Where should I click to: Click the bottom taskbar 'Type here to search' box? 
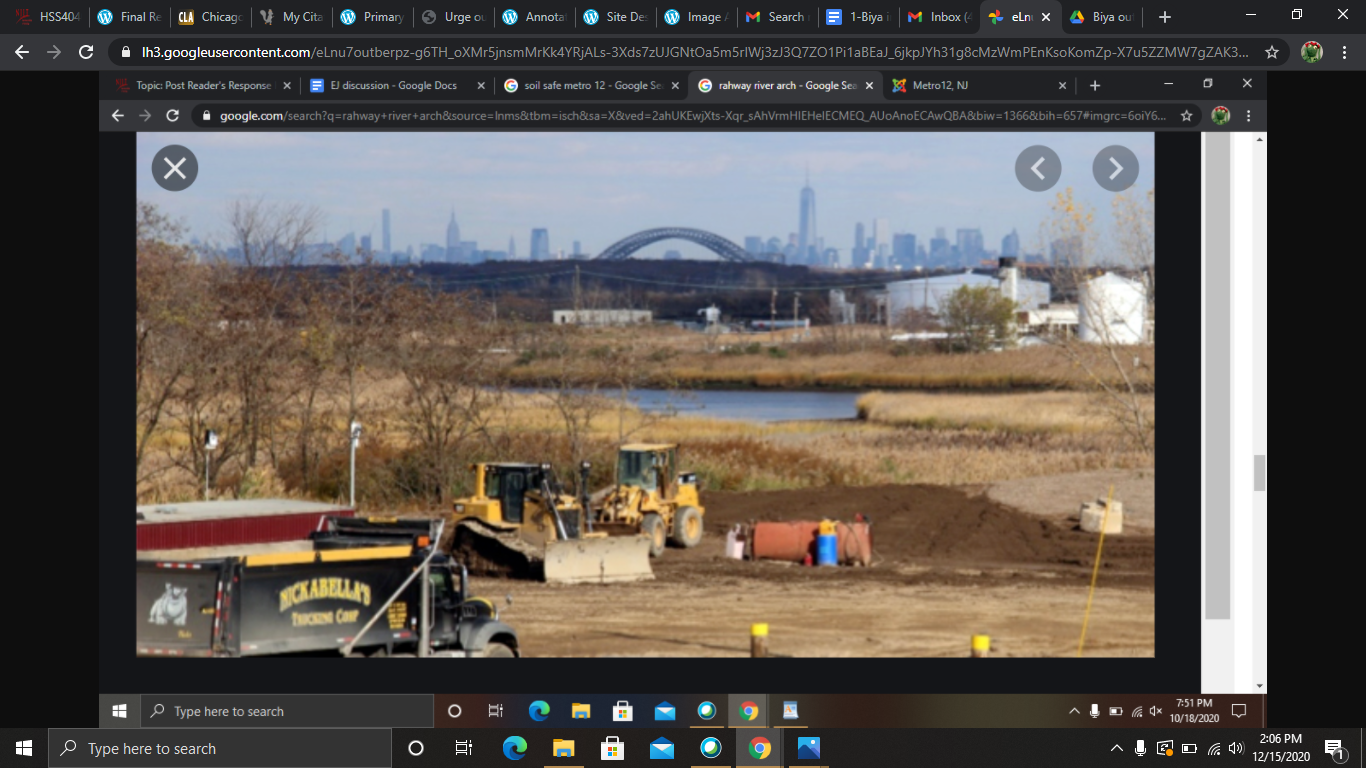[x=220, y=748]
